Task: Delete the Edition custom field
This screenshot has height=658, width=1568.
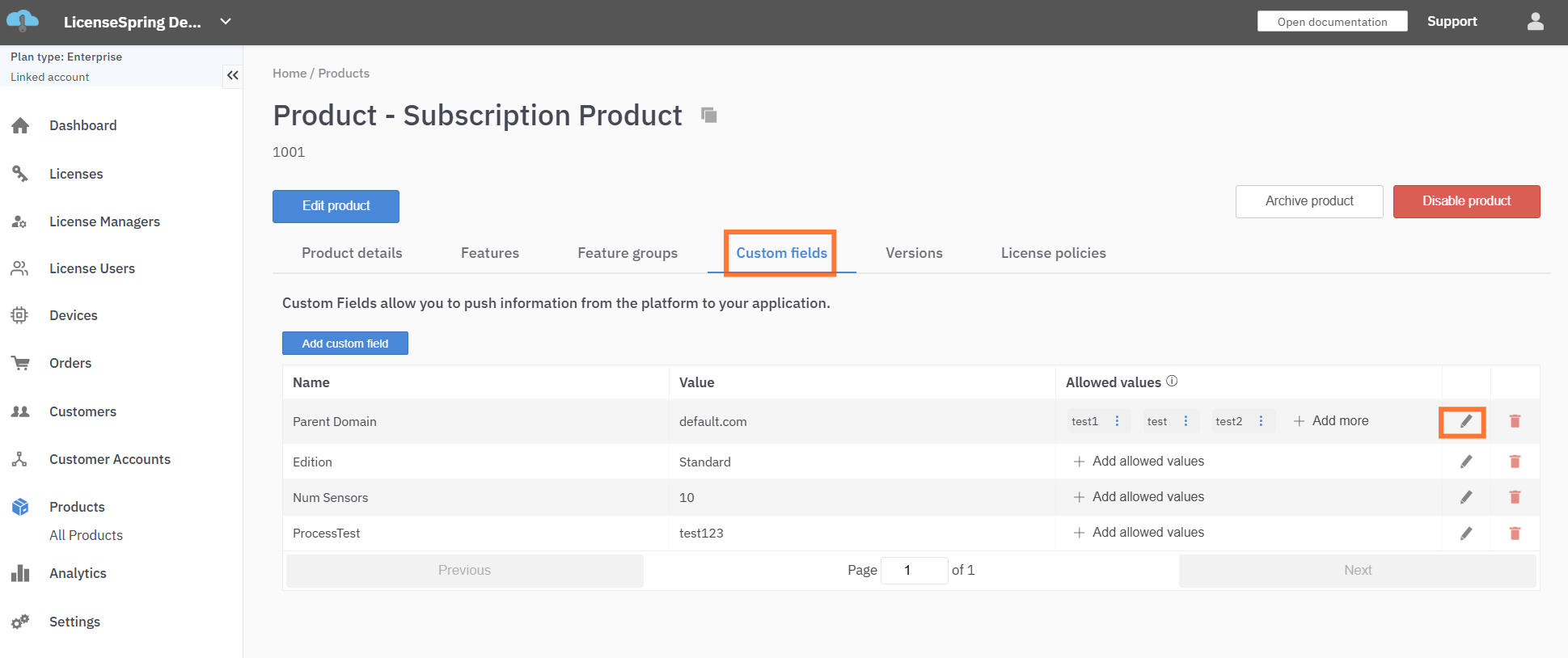Action: pos(1515,462)
